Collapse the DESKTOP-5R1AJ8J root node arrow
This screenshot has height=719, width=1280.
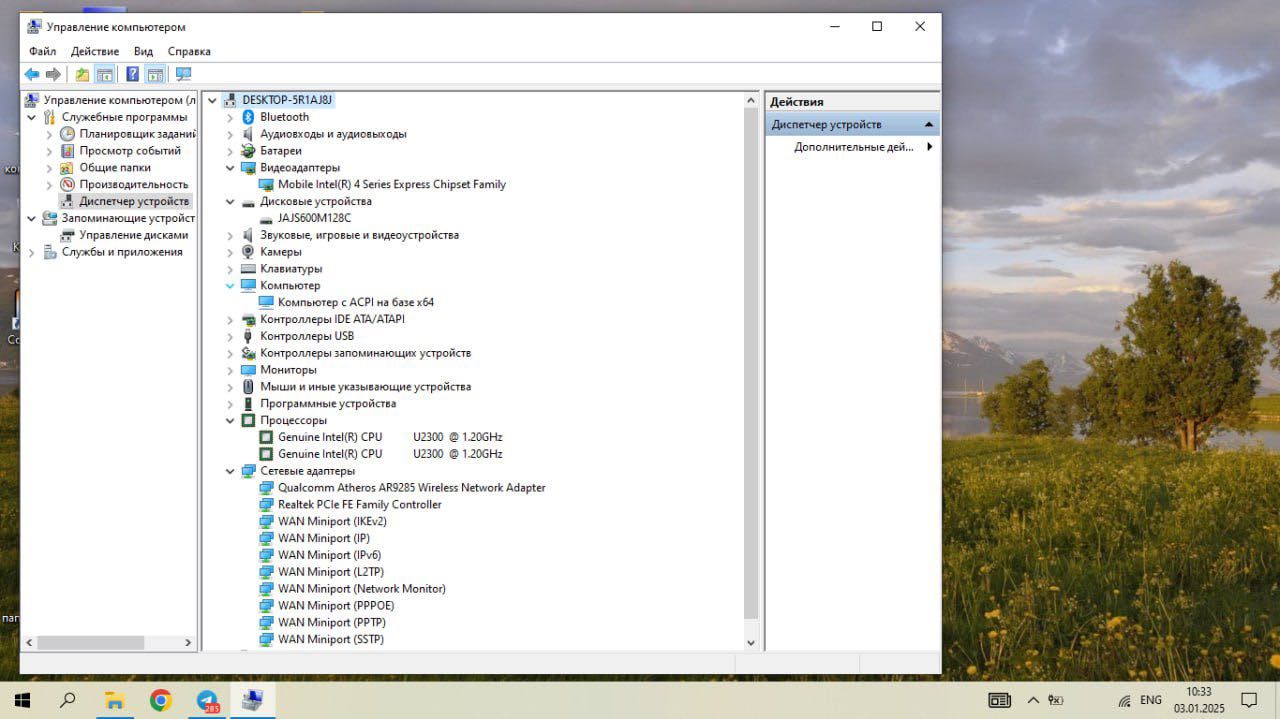pos(212,100)
